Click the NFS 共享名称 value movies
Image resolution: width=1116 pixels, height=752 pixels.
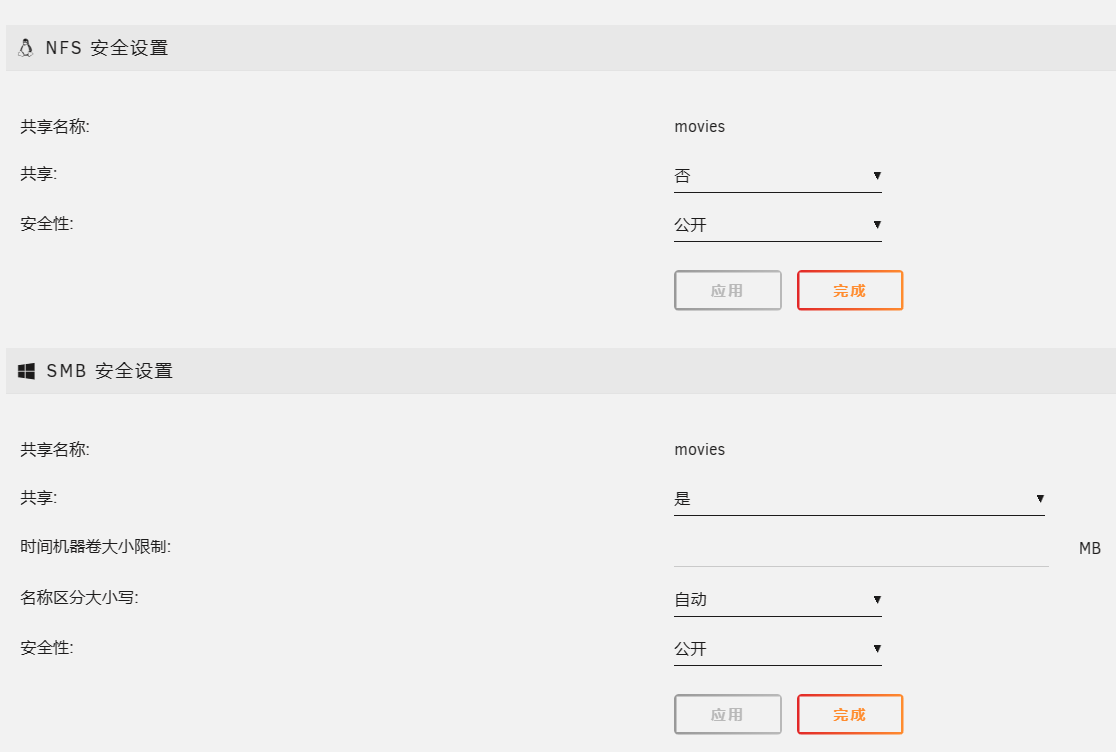pyautogui.click(x=700, y=127)
